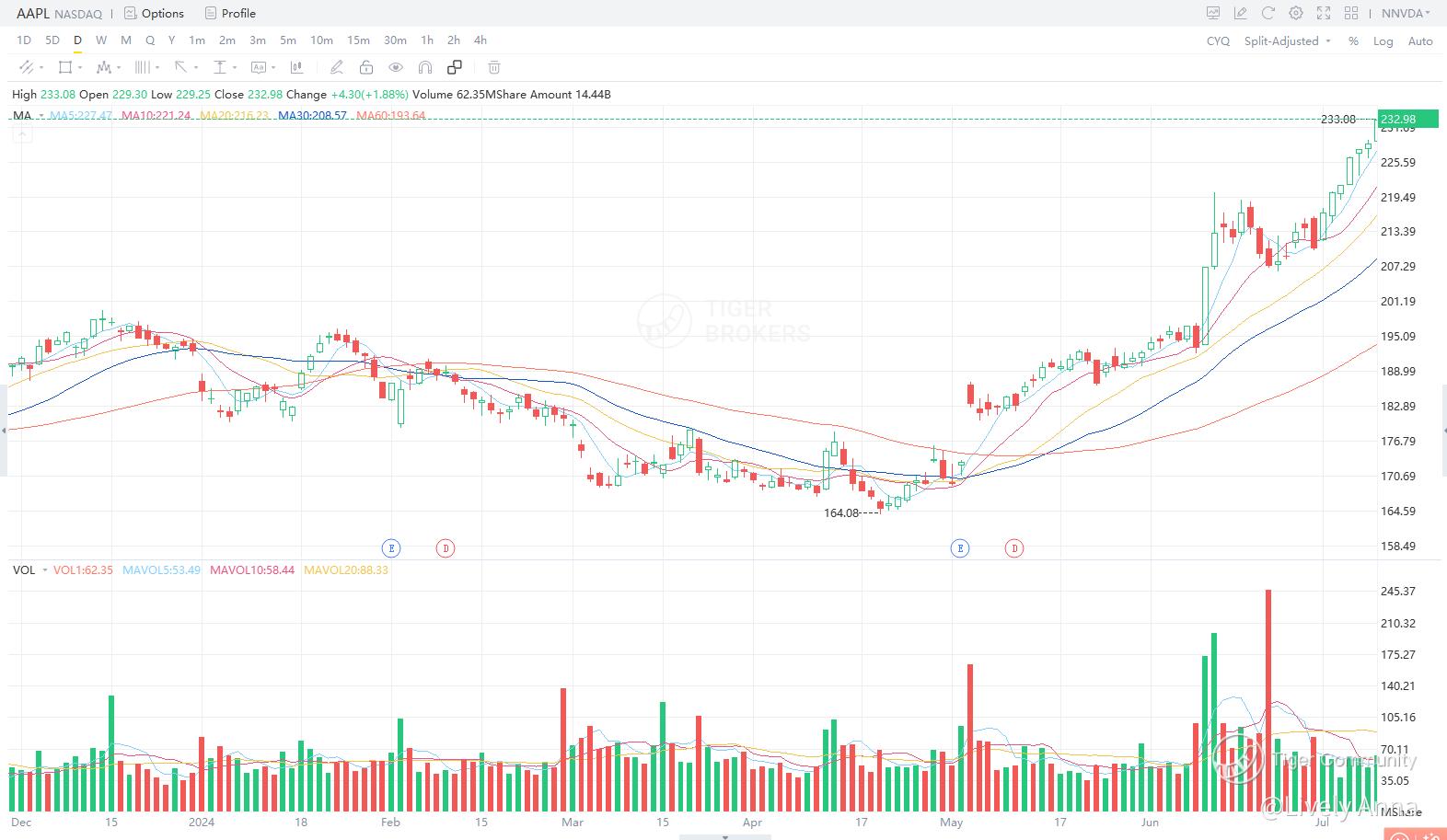1447x840 pixels.
Task: Click the overlapping squares continuous-draw icon
Action: [x=455, y=67]
